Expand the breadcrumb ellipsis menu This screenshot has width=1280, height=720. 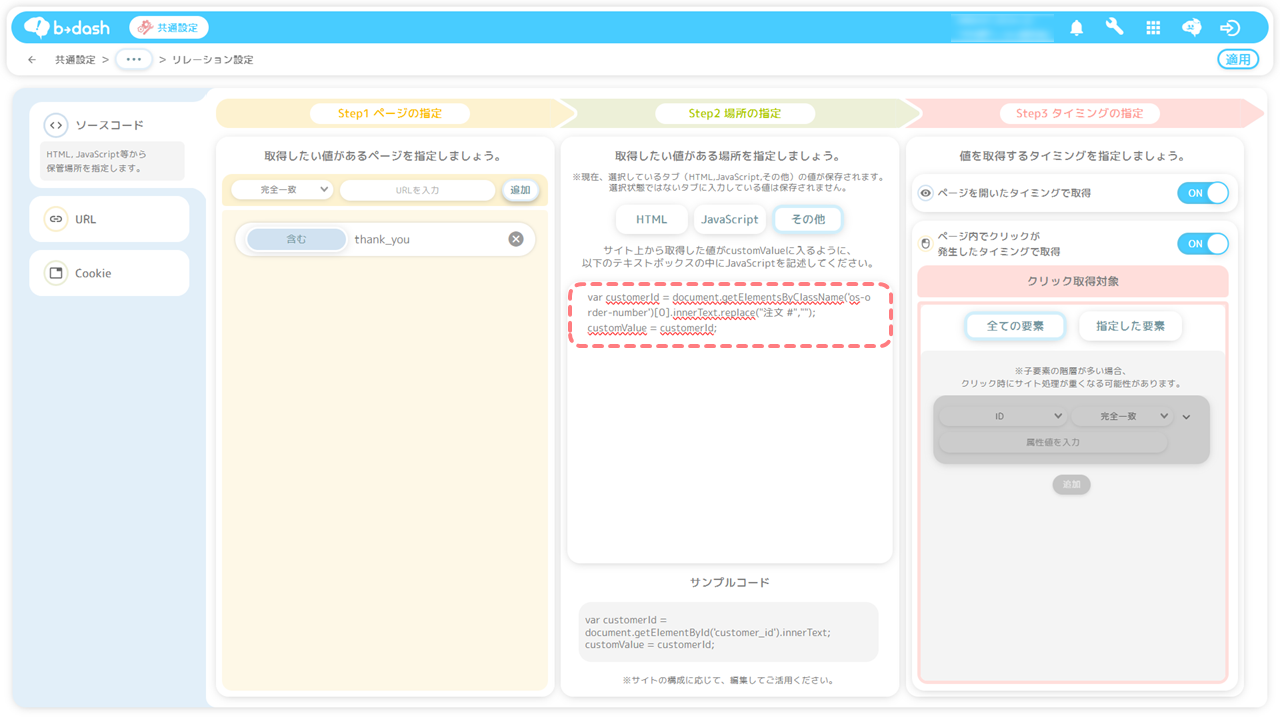pyautogui.click(x=134, y=60)
